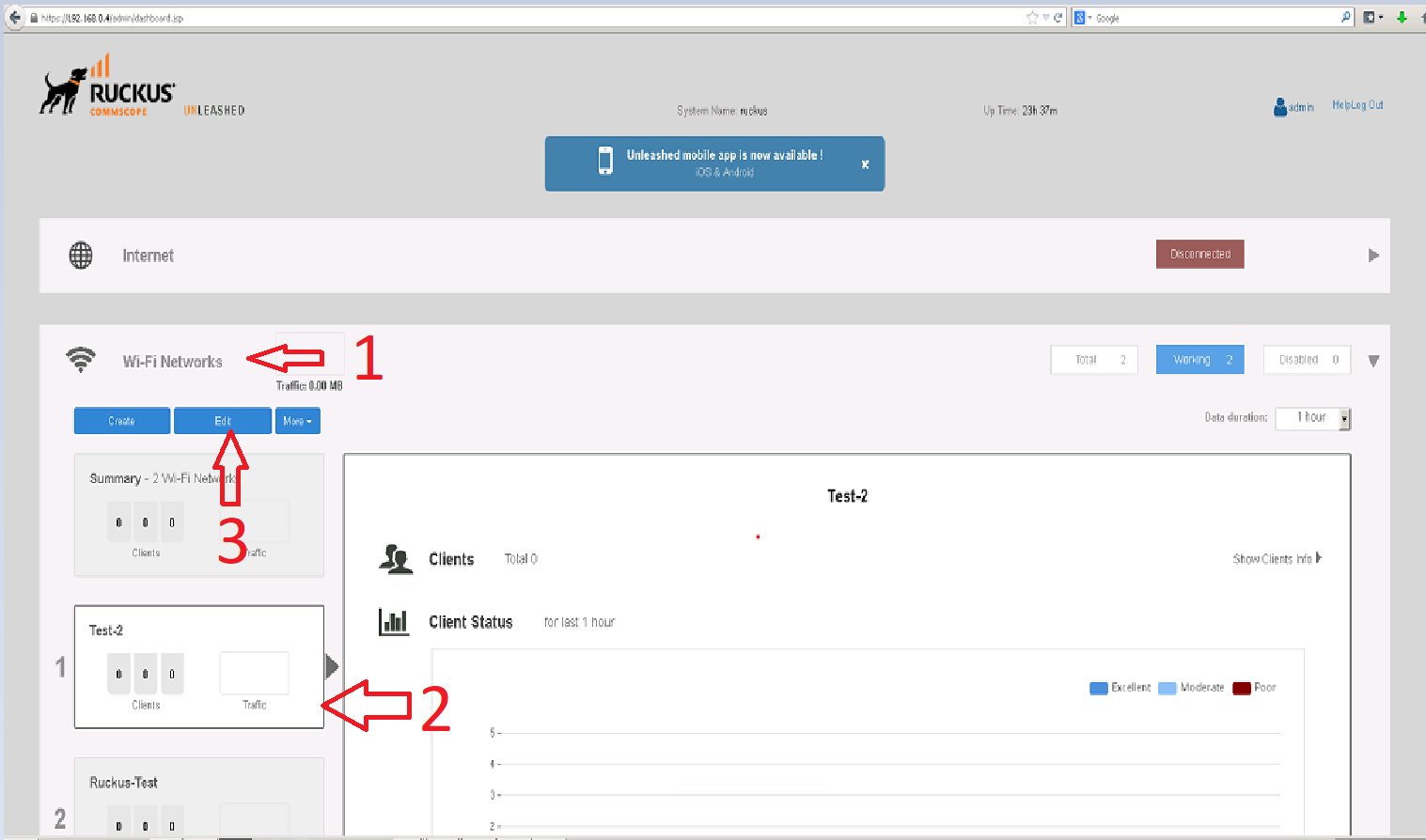Open the More dropdown menu
The height and width of the screenshot is (840, 1426).
(x=297, y=421)
